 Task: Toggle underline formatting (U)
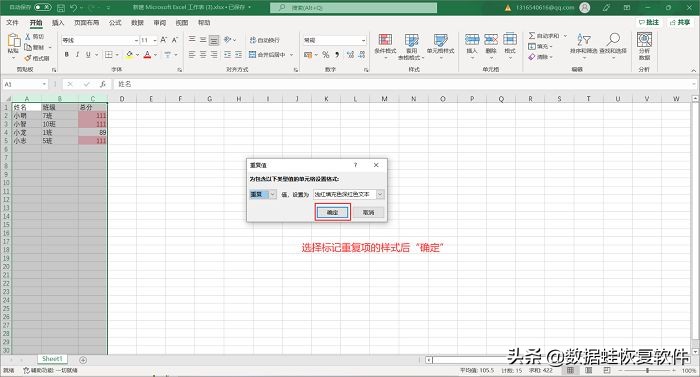click(x=88, y=54)
